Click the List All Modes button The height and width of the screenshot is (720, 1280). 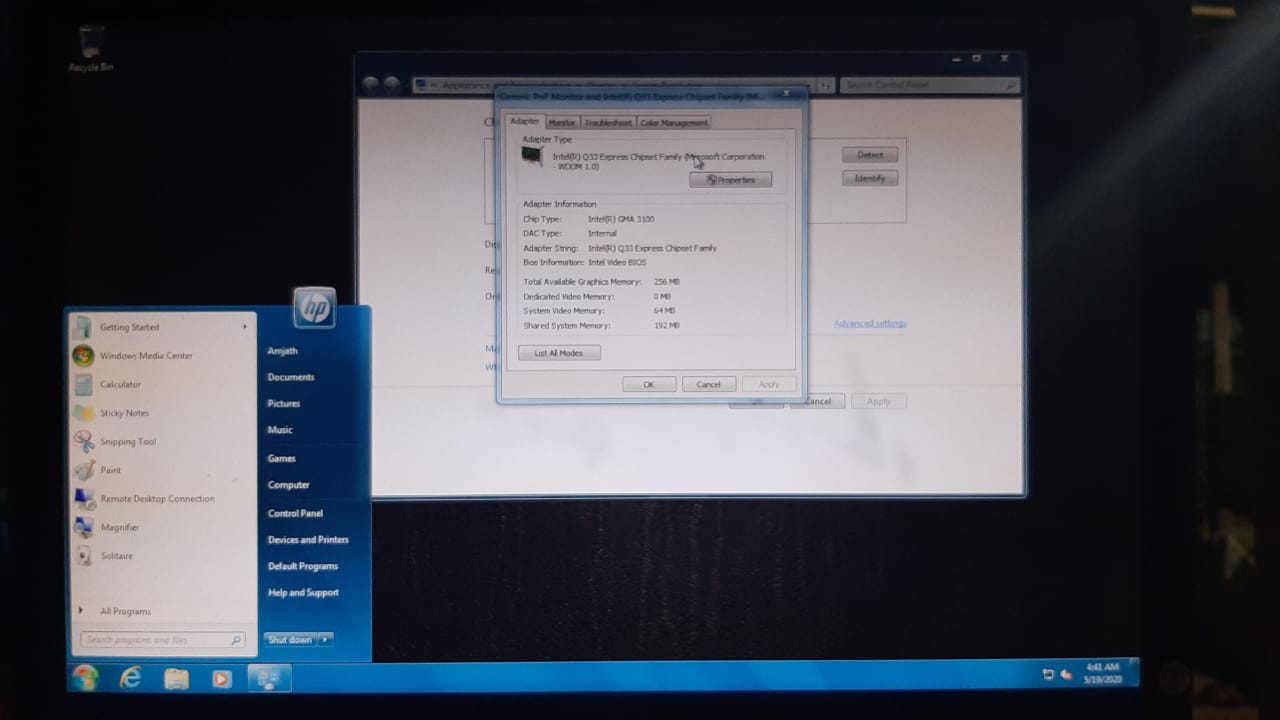tap(558, 352)
